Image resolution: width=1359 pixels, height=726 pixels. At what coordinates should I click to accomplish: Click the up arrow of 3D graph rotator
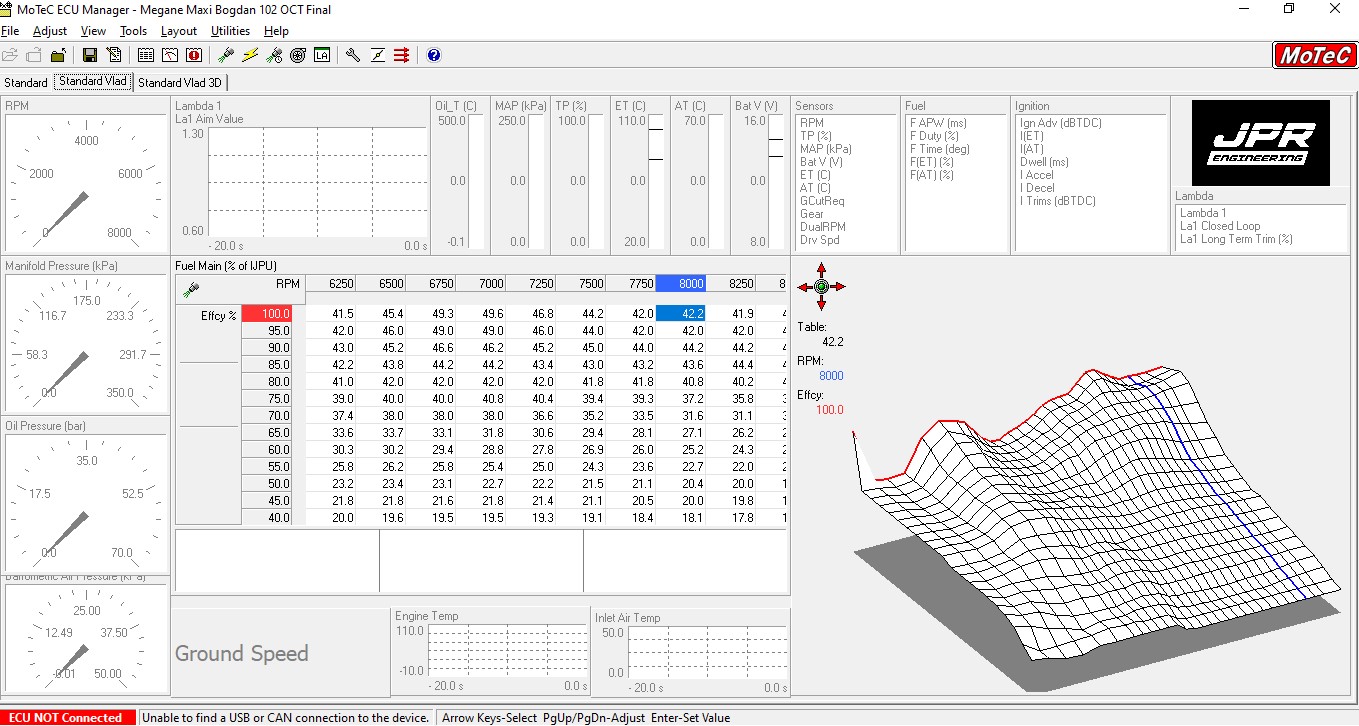821,269
